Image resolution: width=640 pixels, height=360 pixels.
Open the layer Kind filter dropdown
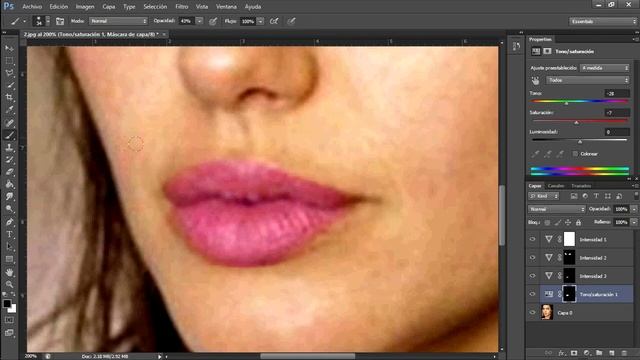[x=544, y=196]
